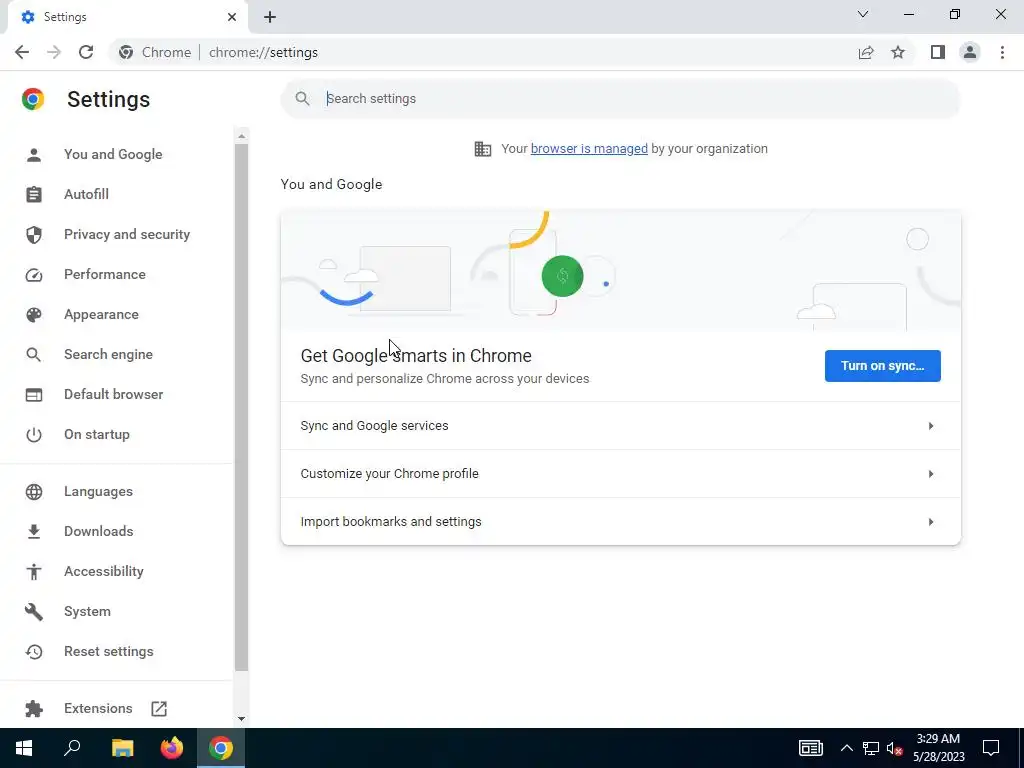Click the address bar URL

pyautogui.click(x=263, y=52)
